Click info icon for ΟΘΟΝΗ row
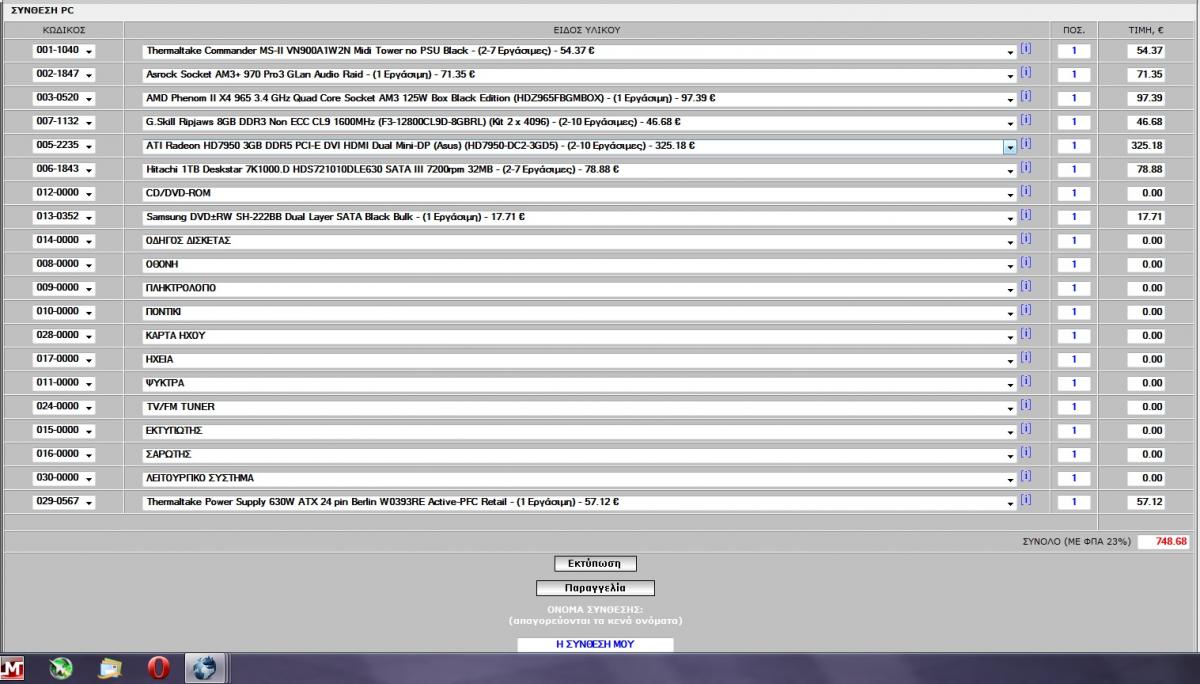Image resolution: width=1200 pixels, height=684 pixels. click(1025, 262)
